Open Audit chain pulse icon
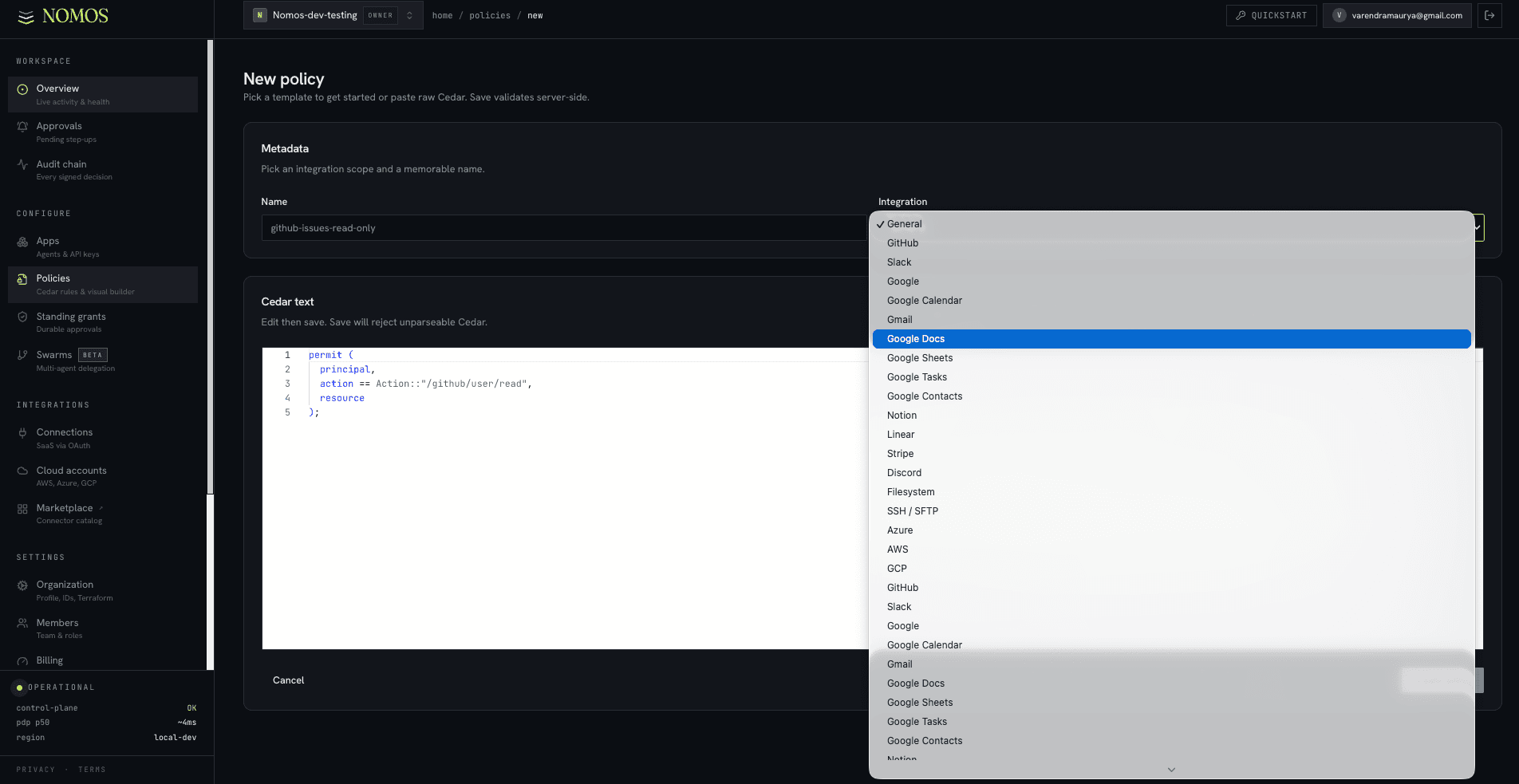The height and width of the screenshot is (784, 1519). pos(22,164)
